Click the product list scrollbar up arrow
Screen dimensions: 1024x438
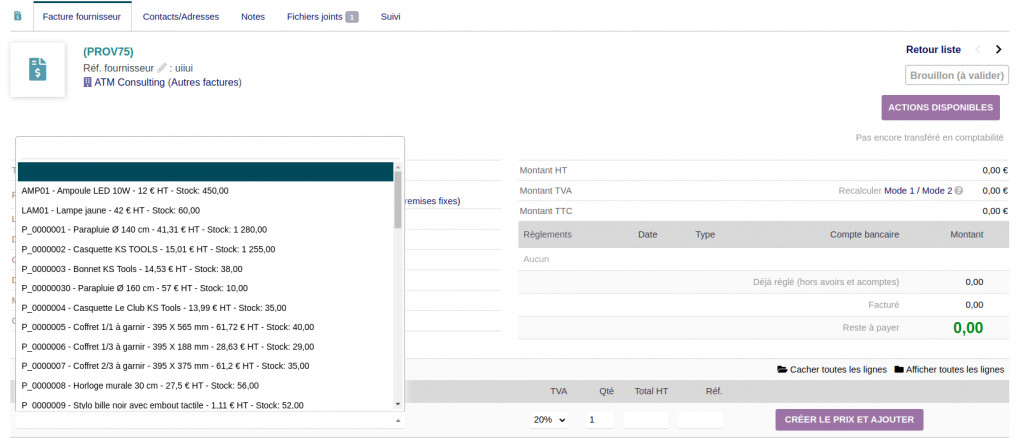(x=398, y=166)
